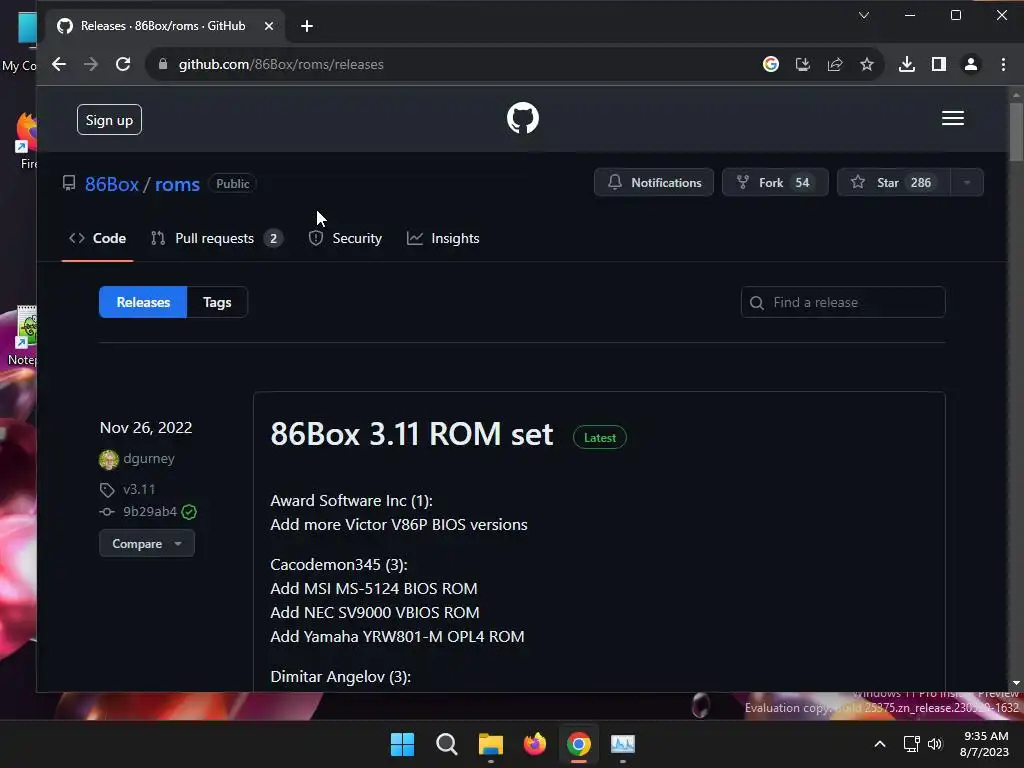Close the Releases 86Box/roms tab
The image size is (1024, 768).
pos(268,26)
